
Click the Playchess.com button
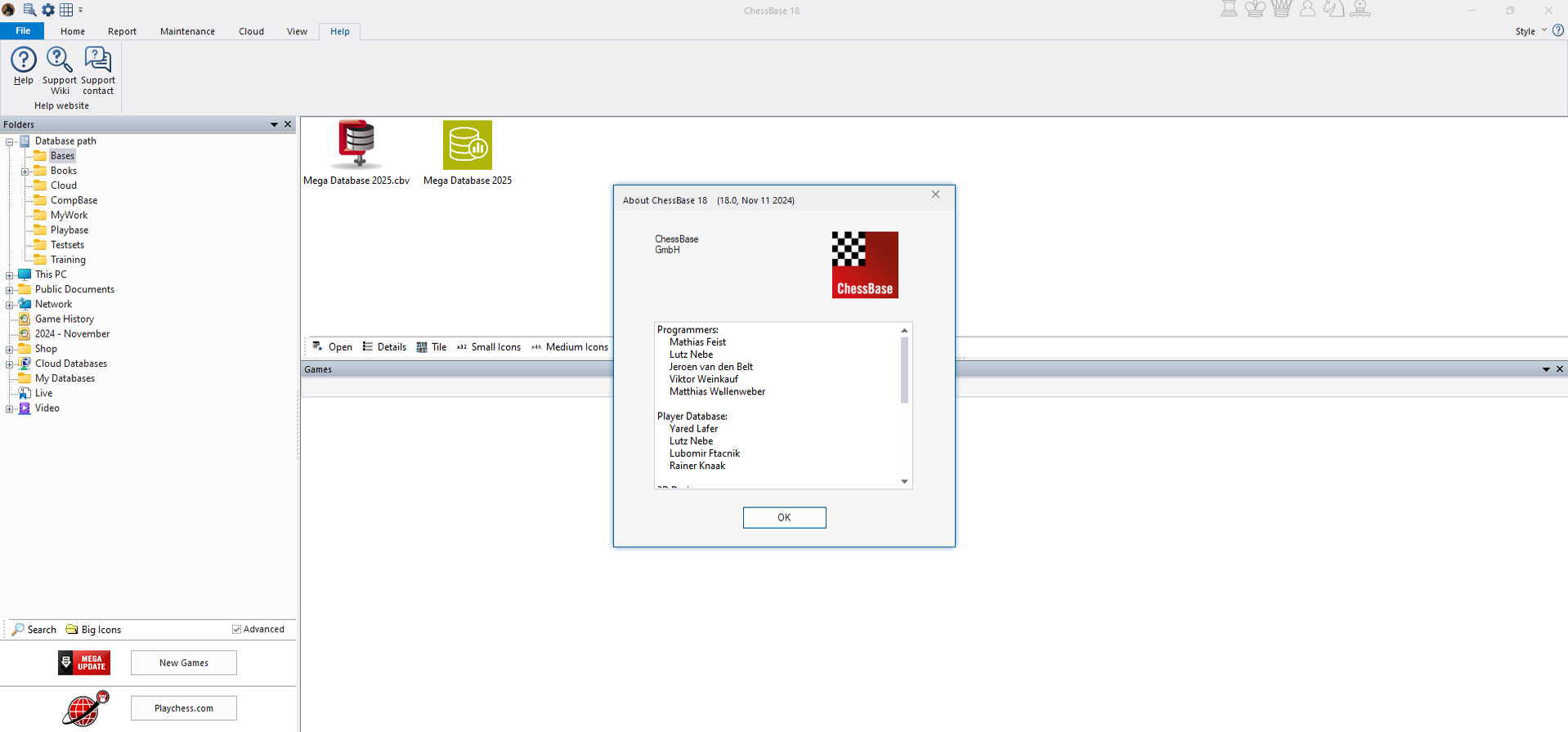tap(184, 708)
